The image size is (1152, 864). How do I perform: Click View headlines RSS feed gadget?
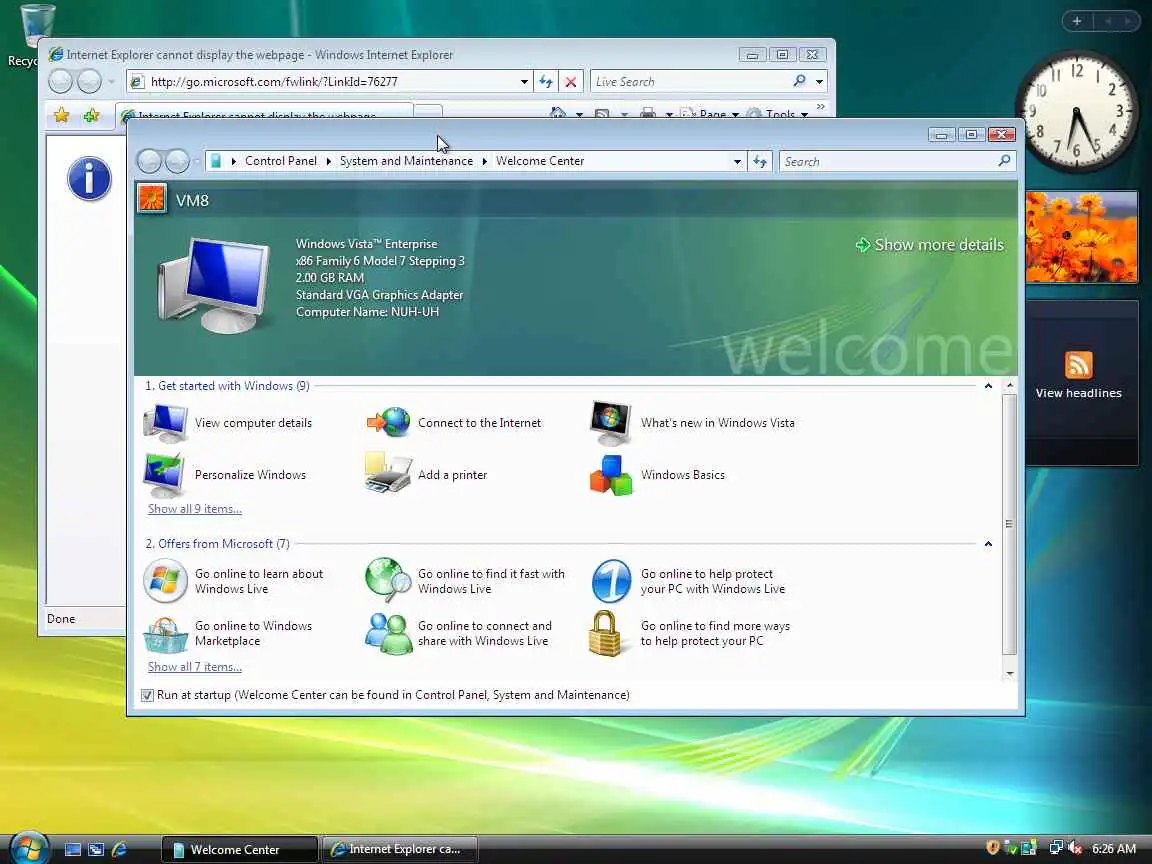pos(1078,374)
